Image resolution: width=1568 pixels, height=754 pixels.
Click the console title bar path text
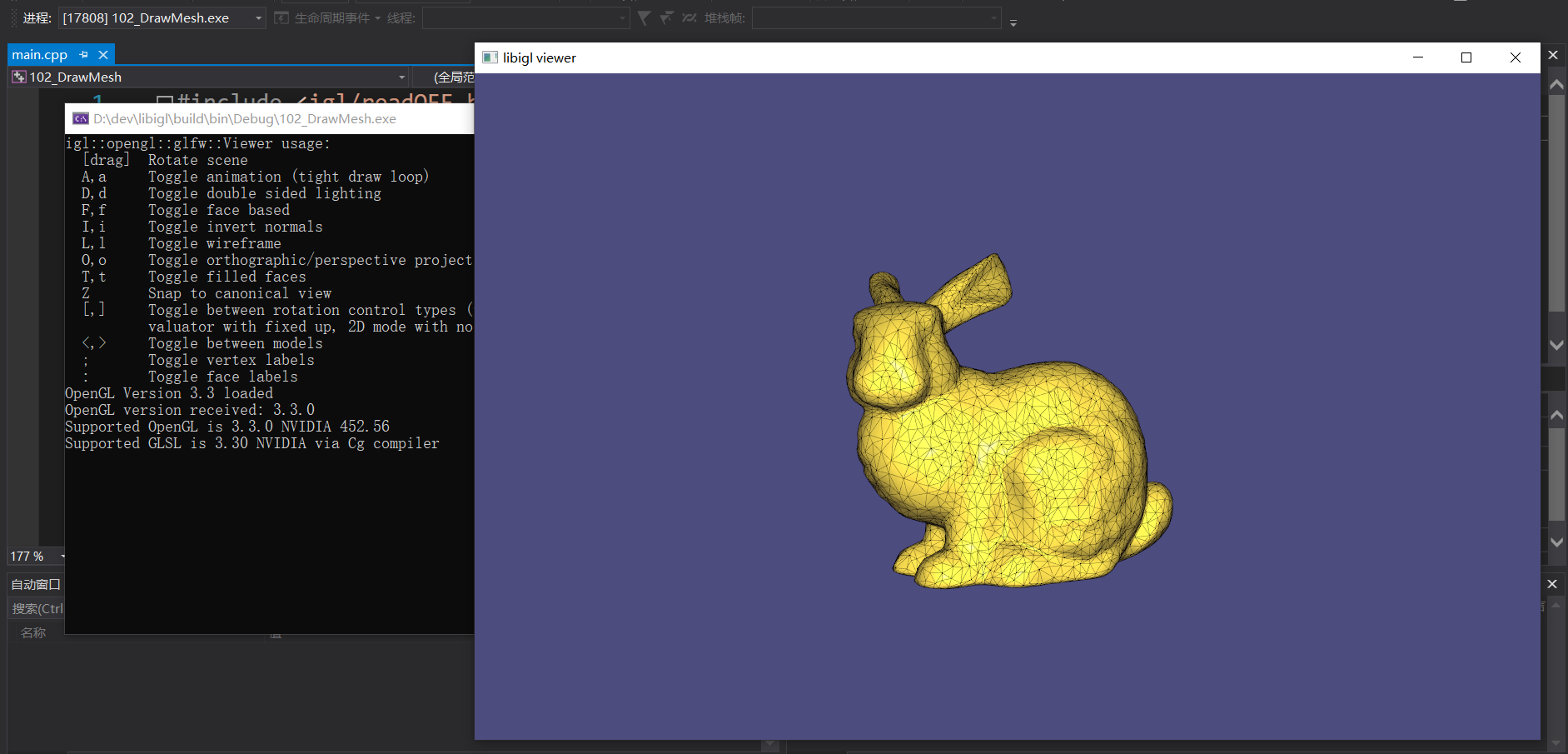[245, 118]
